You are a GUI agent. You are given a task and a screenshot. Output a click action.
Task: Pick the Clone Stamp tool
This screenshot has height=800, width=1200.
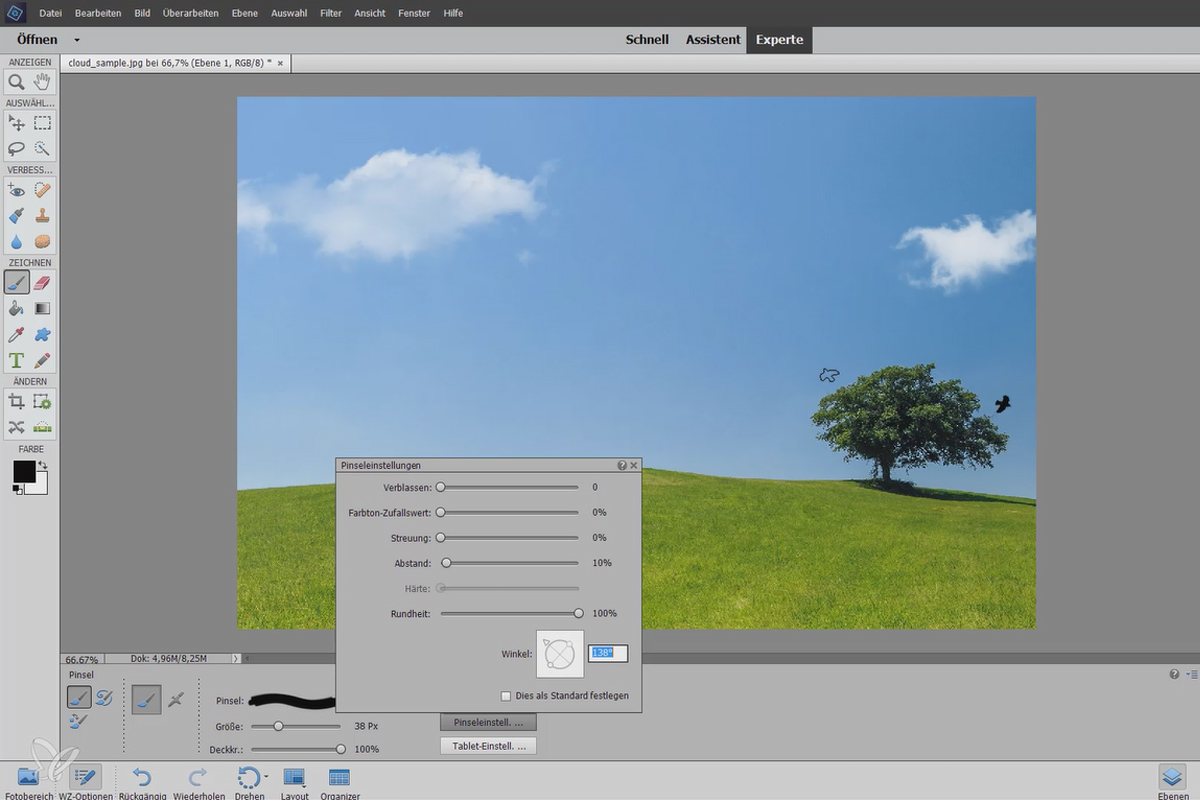[42, 215]
